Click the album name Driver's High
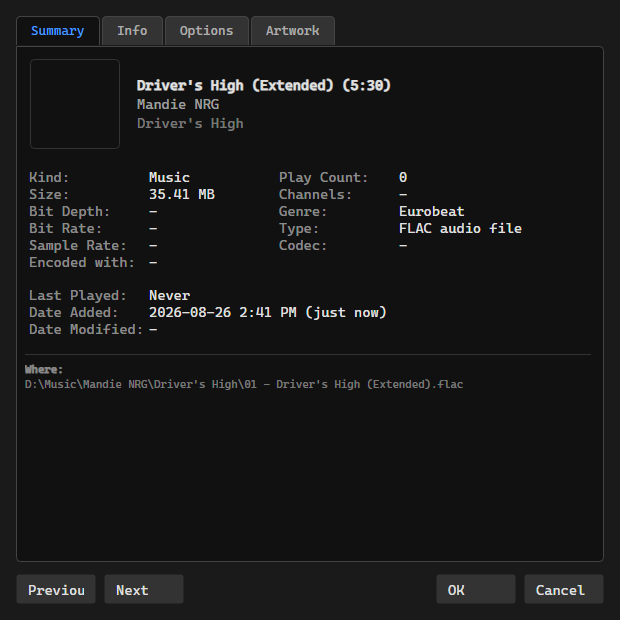Viewport: 620px width, 620px height. pos(190,123)
